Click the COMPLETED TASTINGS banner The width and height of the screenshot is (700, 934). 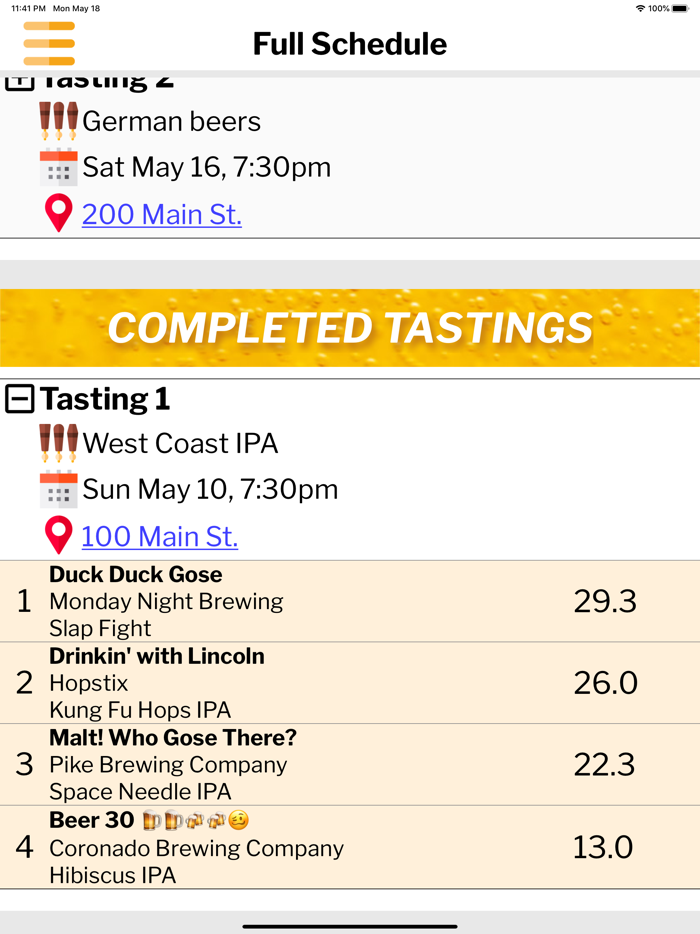[x=350, y=327]
